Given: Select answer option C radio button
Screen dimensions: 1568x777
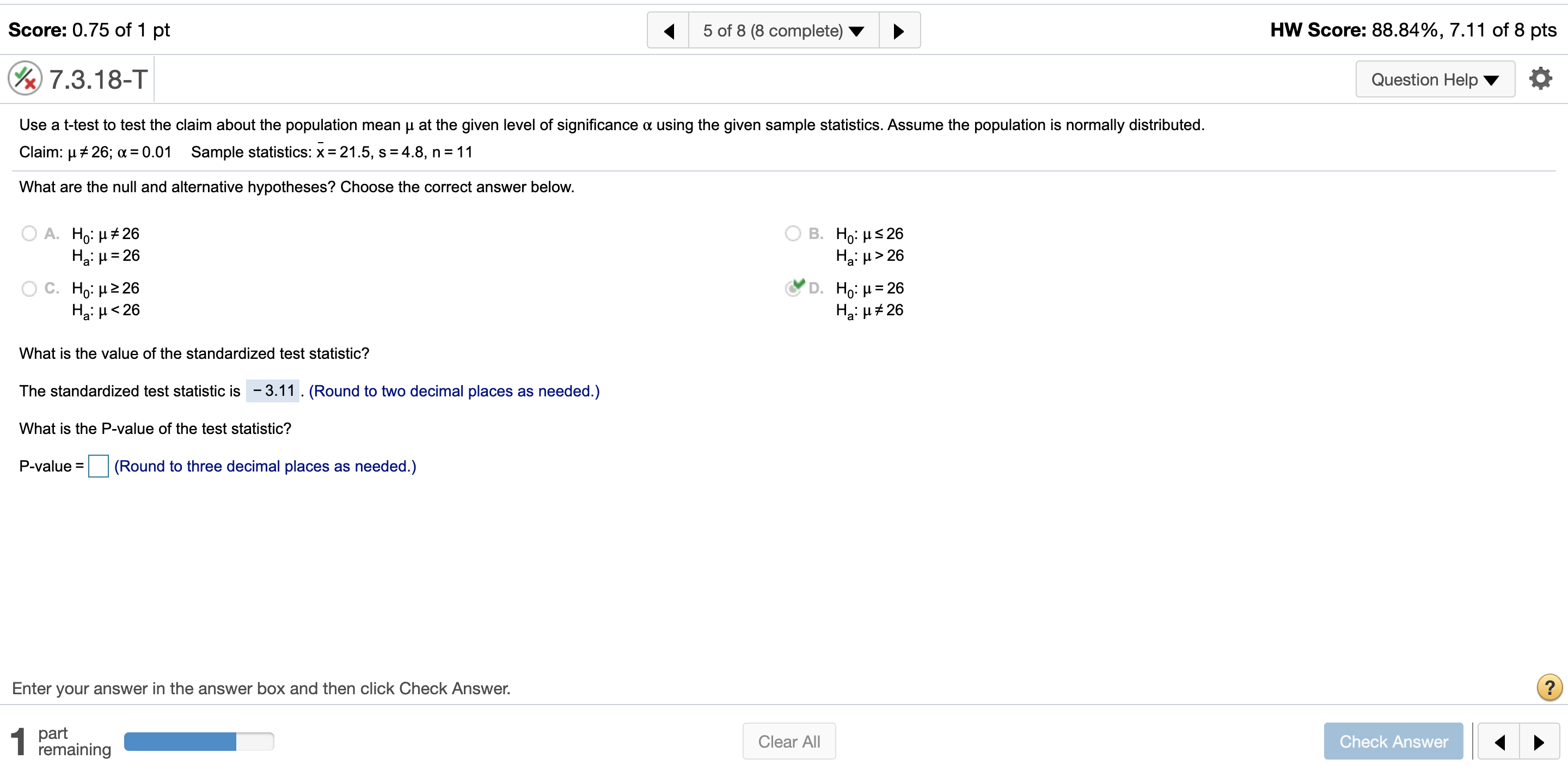Looking at the screenshot, I should (29, 288).
